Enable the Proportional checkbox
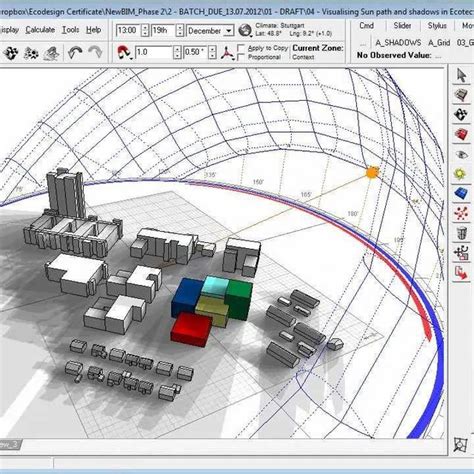The image size is (474, 474). [x=241, y=57]
